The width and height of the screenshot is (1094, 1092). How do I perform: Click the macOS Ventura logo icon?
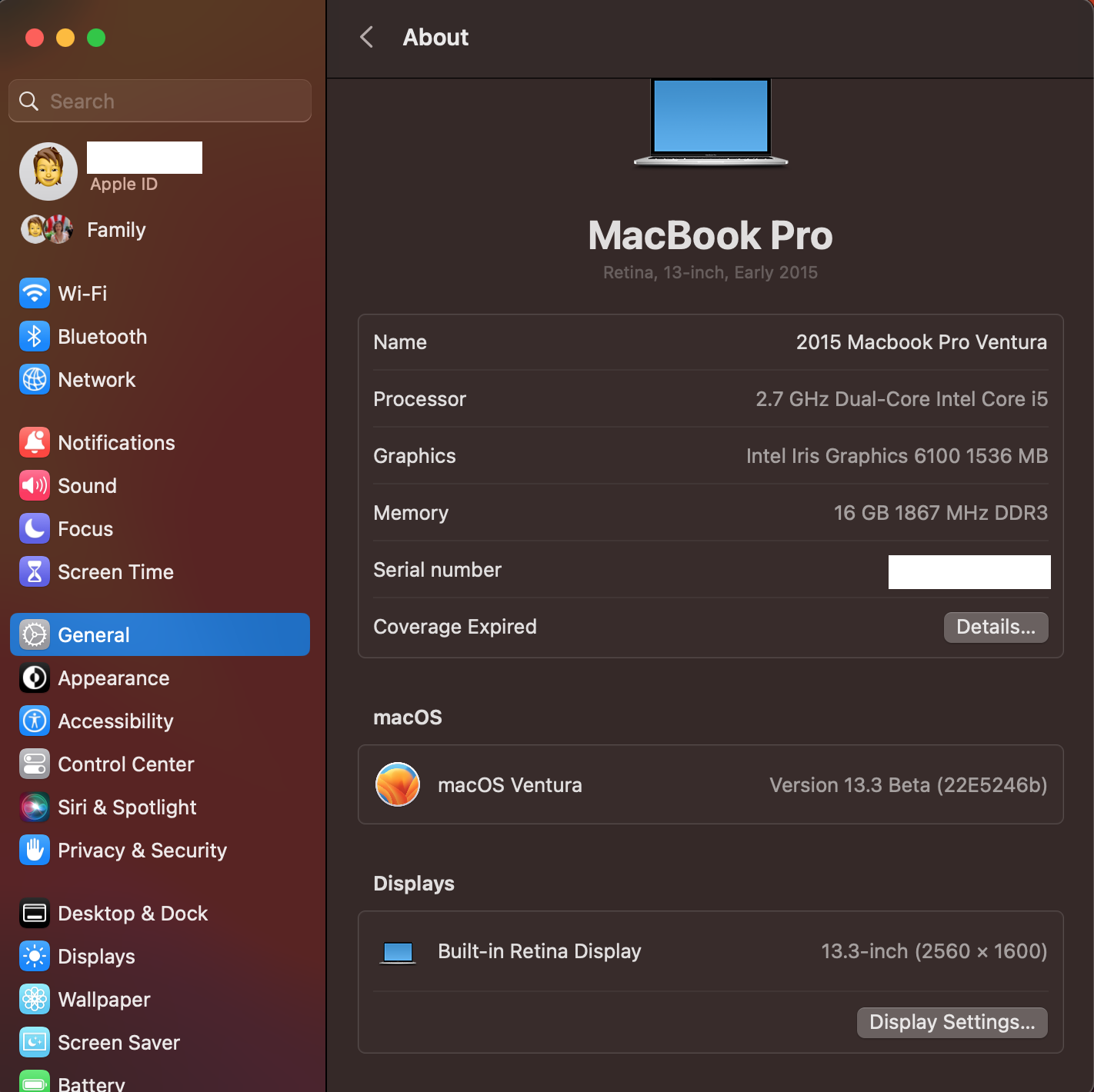398,784
